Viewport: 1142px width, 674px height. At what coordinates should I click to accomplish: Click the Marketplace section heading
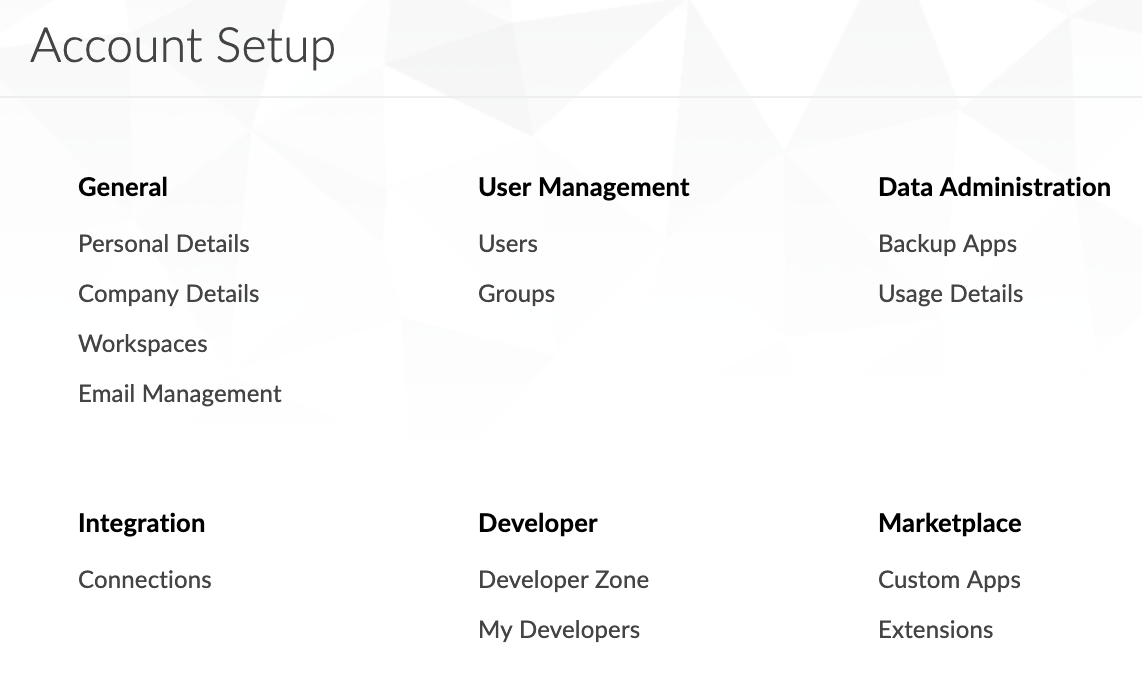(x=950, y=523)
